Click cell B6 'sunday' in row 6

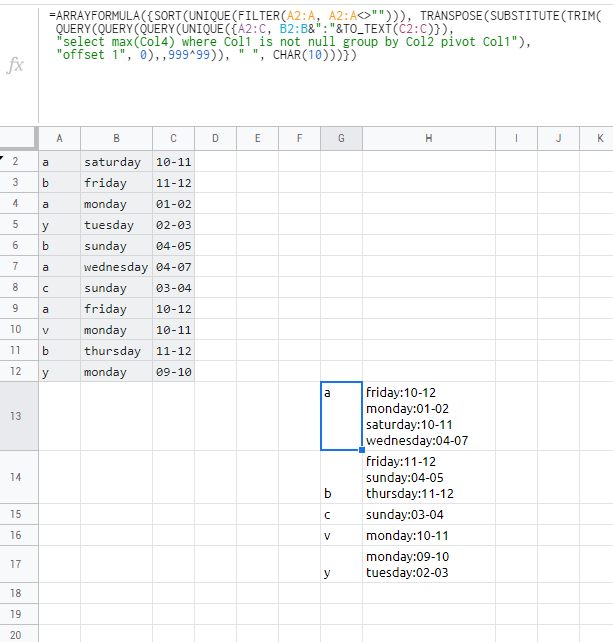pyautogui.click(x=117, y=246)
